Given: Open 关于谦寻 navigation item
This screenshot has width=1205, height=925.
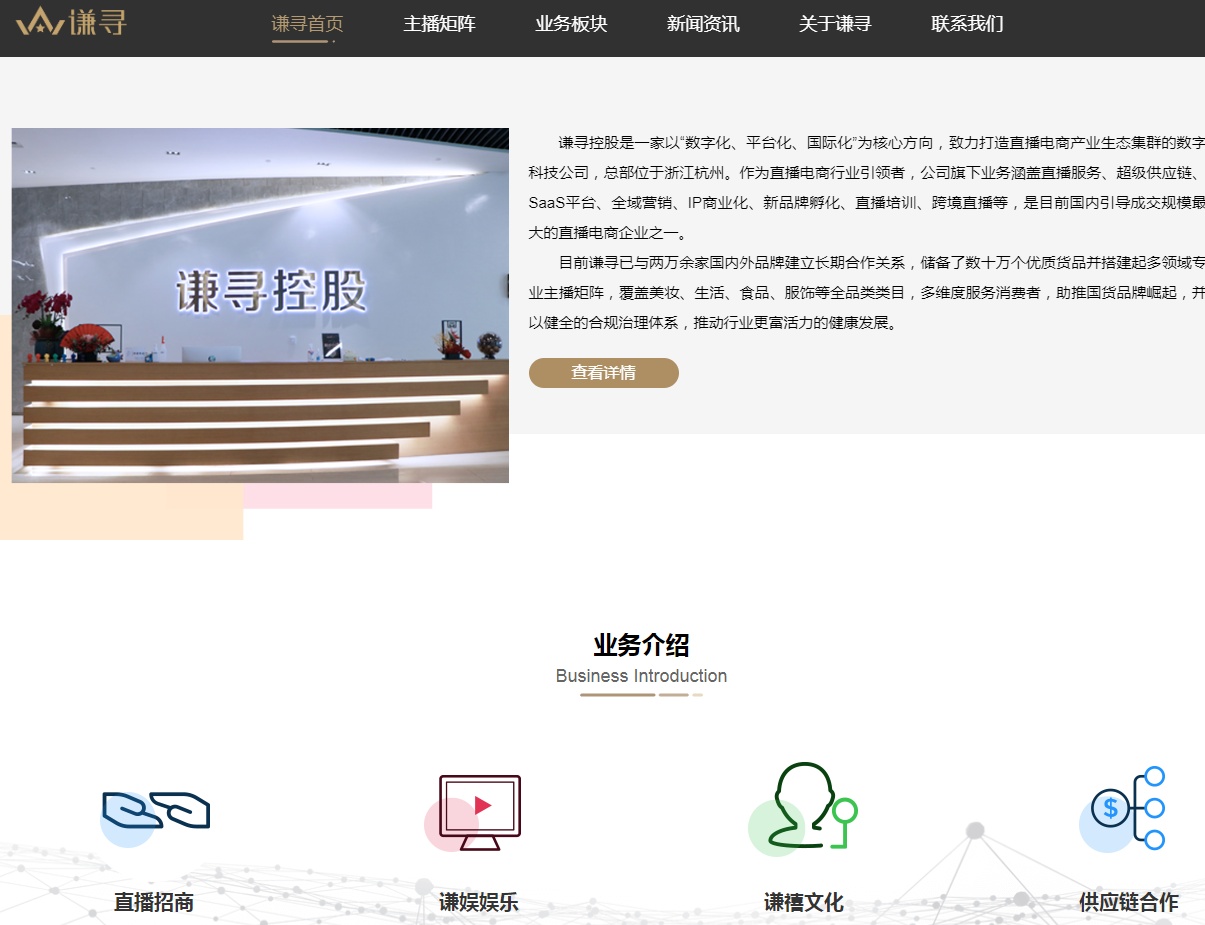Looking at the screenshot, I should coord(835,24).
